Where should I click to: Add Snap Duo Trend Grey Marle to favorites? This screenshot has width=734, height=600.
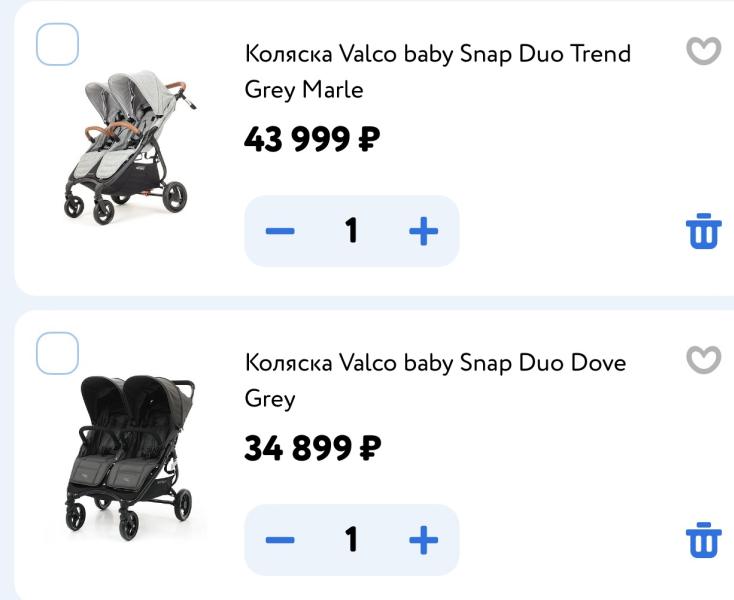(704, 51)
